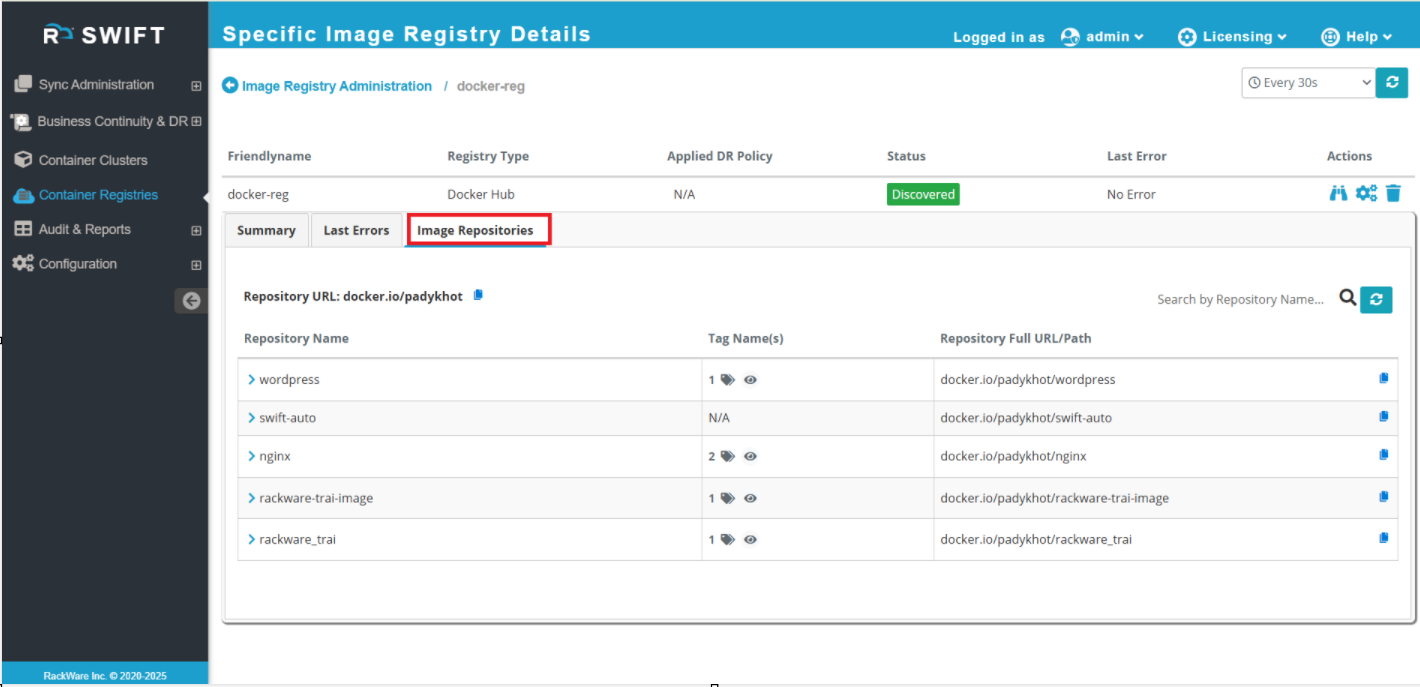Click the back arrow beside Image Registry Administration

click(x=230, y=86)
